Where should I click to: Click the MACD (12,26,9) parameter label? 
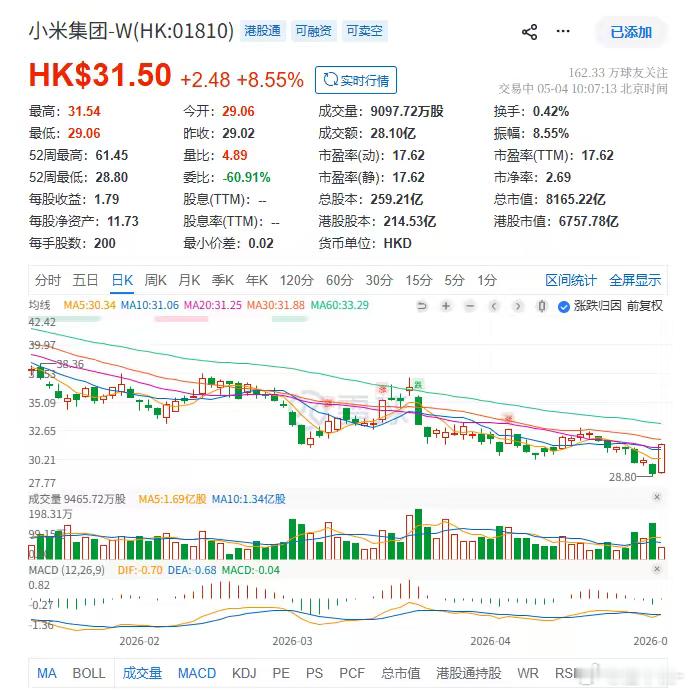pos(67,570)
